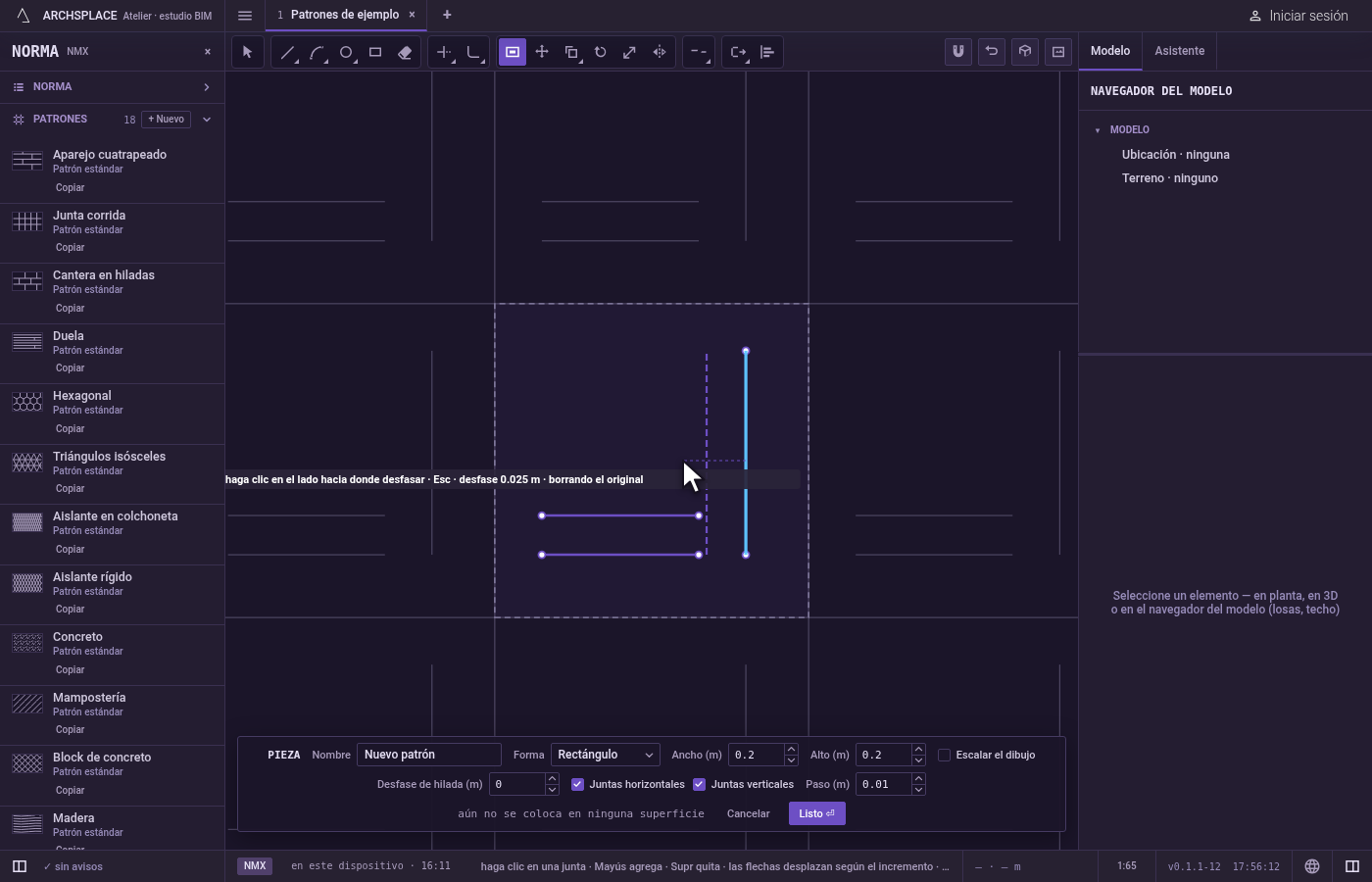
Task: Select the arrow pointer tool
Action: [x=247, y=52]
